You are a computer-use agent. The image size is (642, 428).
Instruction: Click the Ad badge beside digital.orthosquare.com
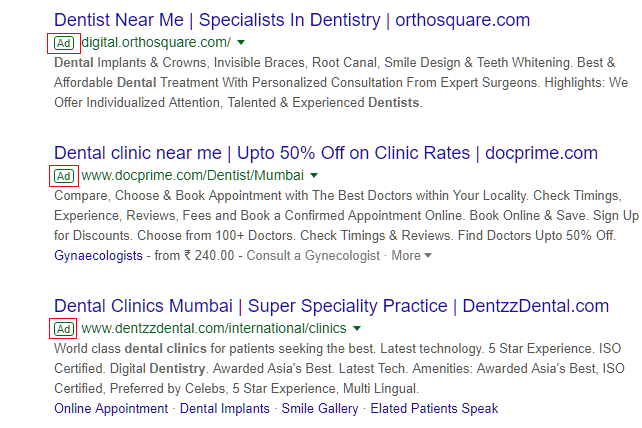click(64, 42)
